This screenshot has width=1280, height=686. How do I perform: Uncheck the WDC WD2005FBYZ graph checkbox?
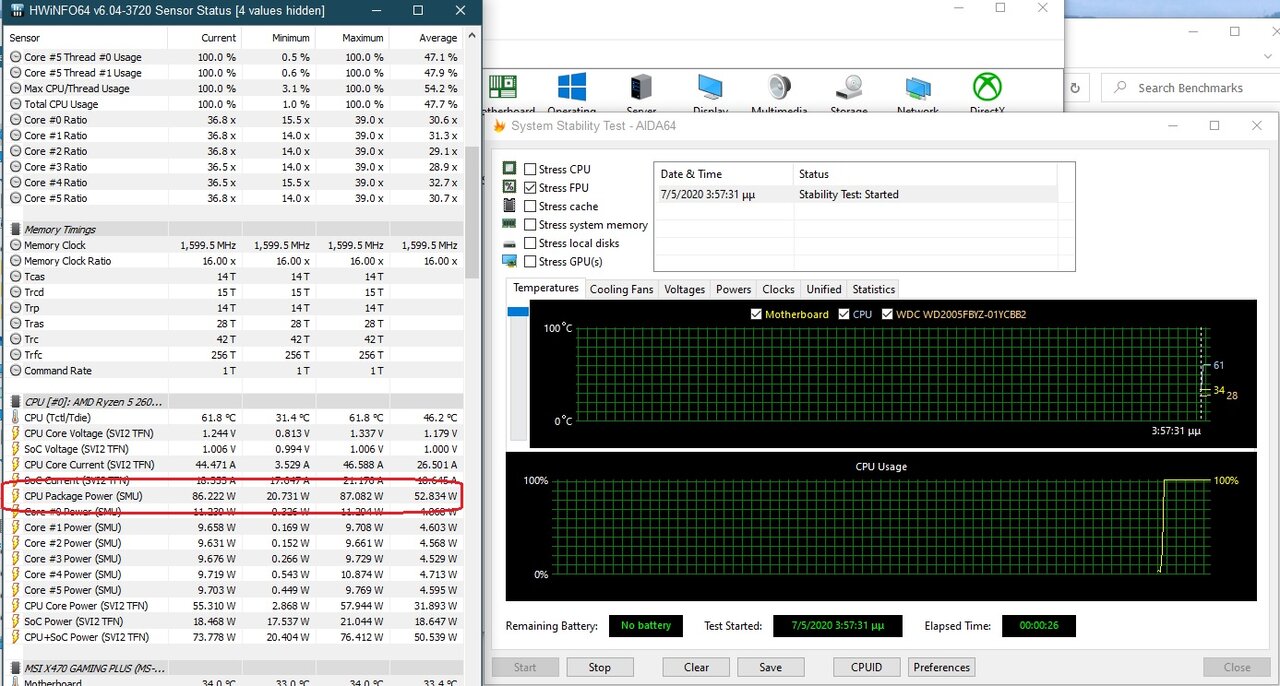coord(887,314)
